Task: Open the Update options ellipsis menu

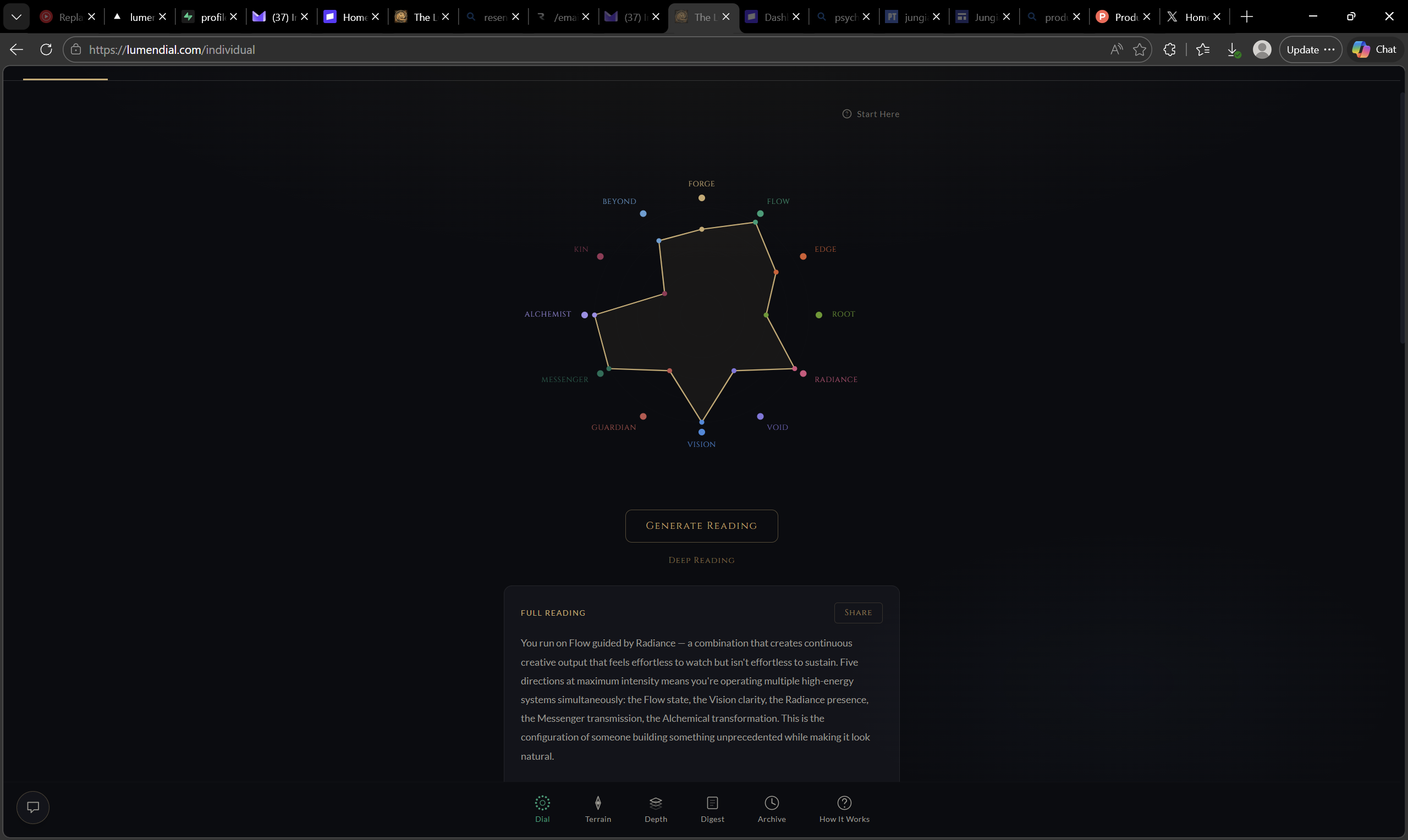Action: tap(1330, 49)
